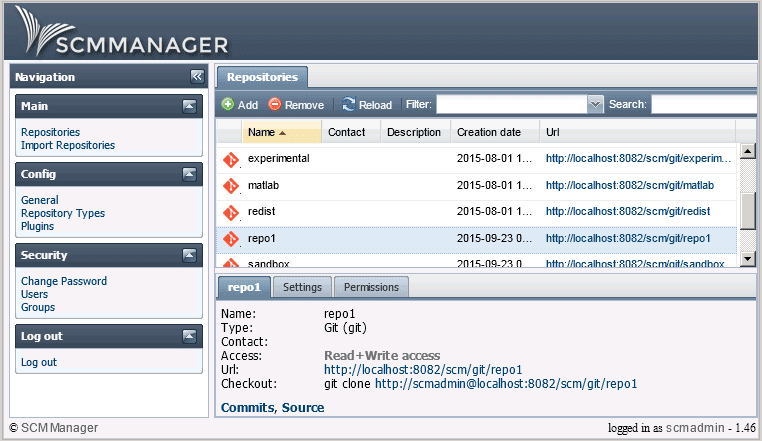The image size is (762, 441).
Task: Click the scmadmin logged-in username
Action: click(695, 428)
